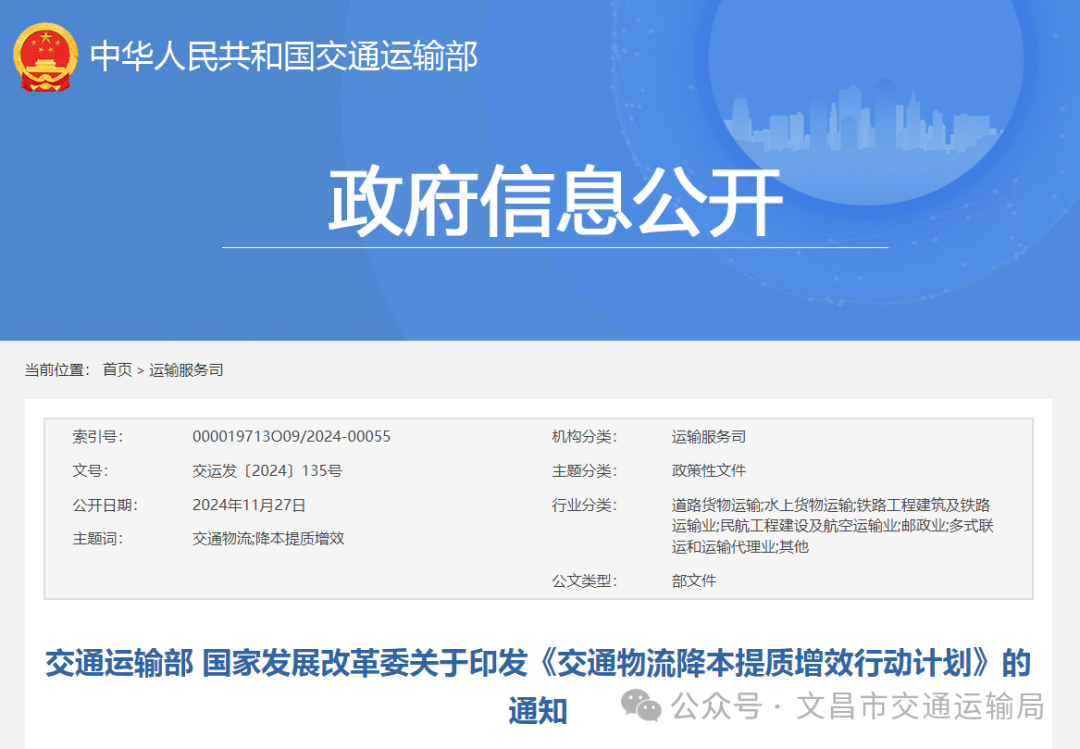The image size is (1080, 749).
Task: Click the 公文类型 field label
Action: click(584, 581)
